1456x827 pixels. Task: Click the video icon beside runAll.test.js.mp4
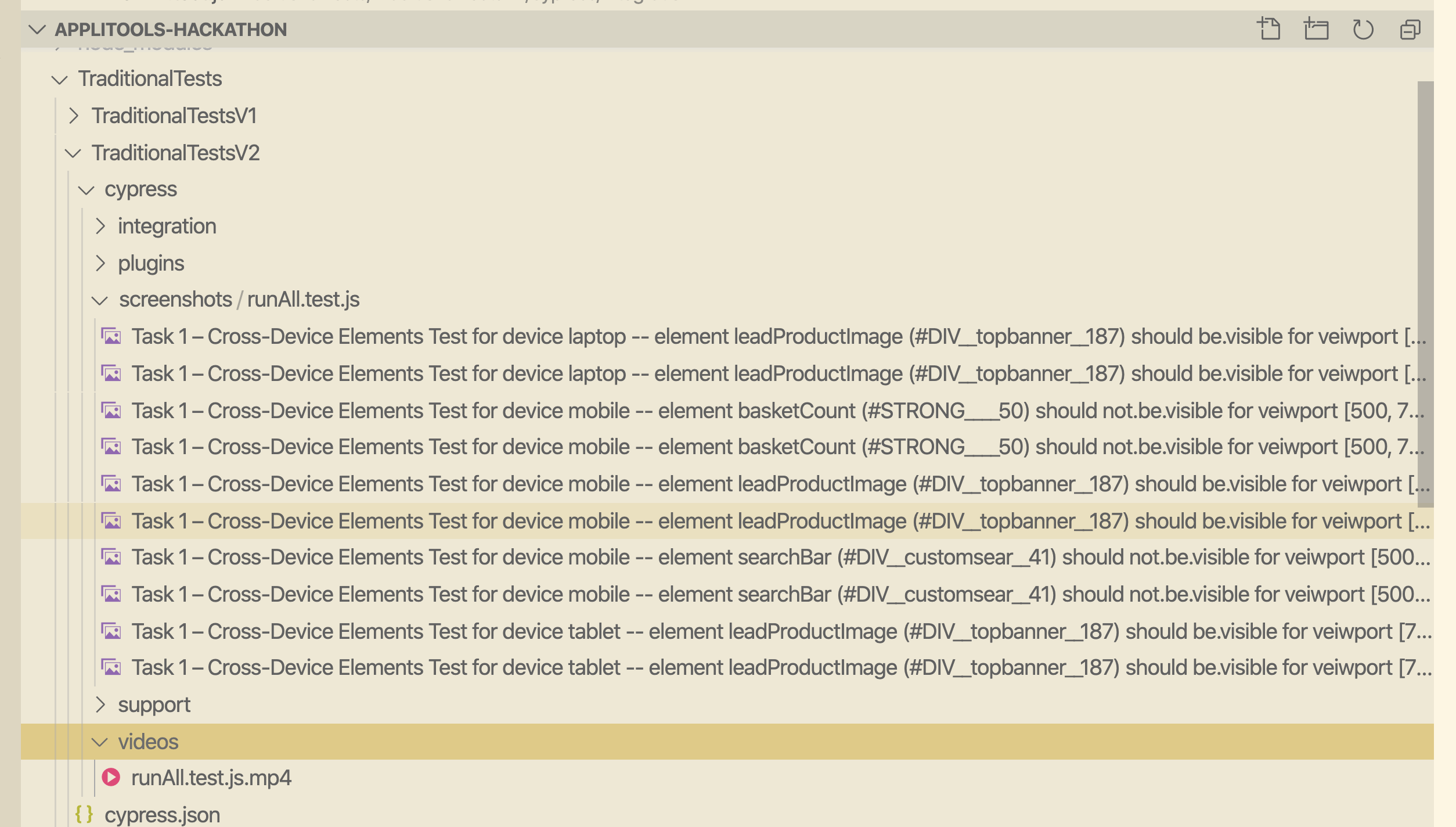click(111, 778)
